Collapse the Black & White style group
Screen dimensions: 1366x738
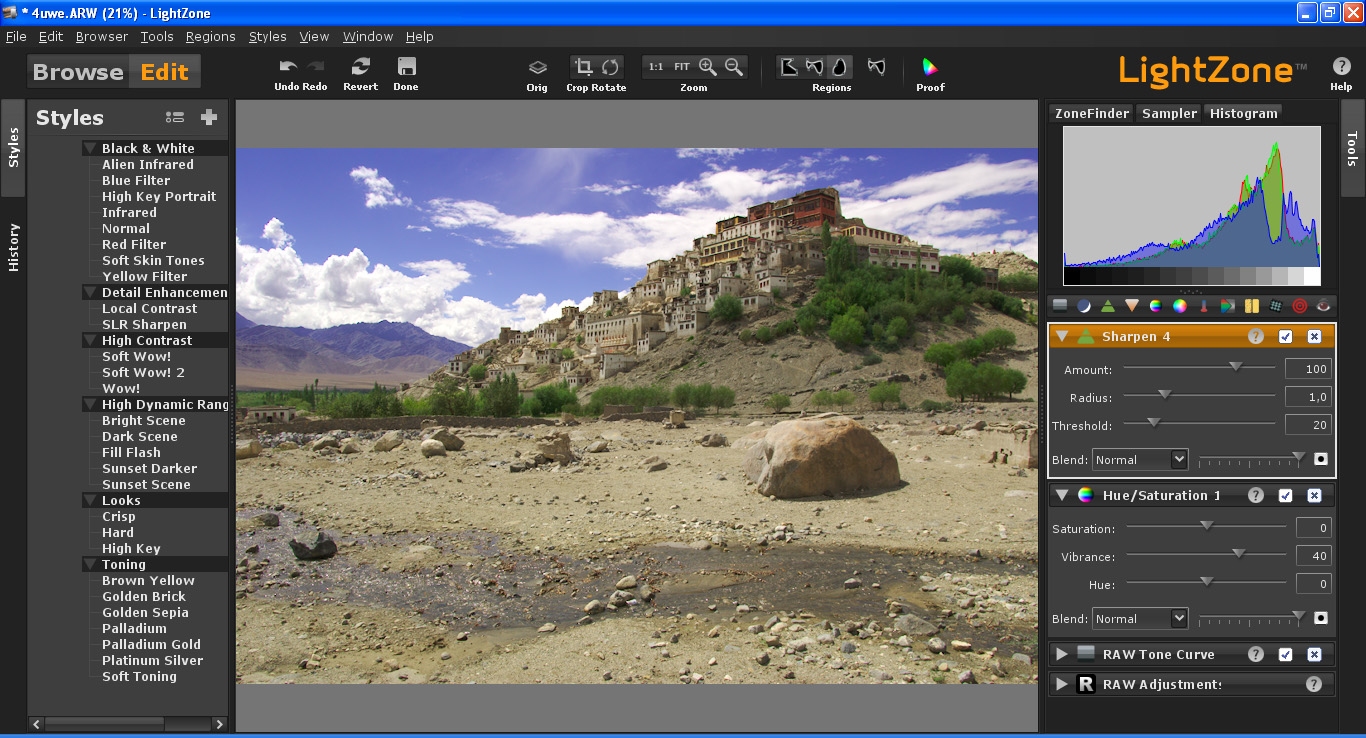coord(88,147)
